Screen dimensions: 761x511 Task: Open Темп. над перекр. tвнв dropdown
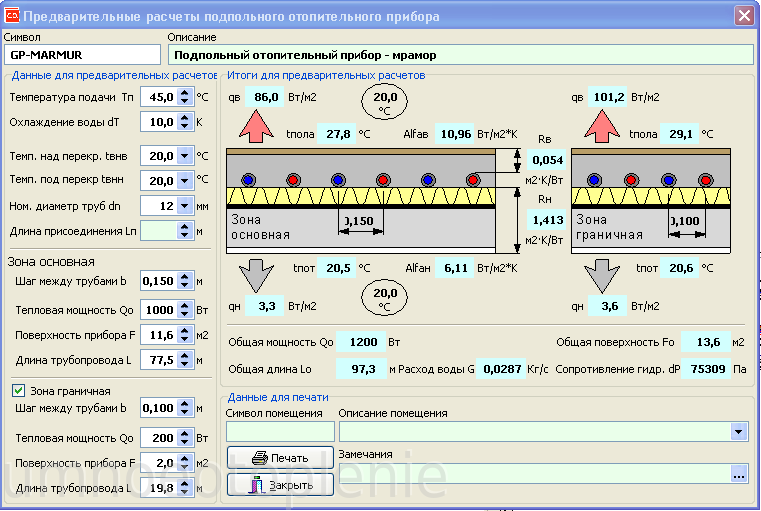point(184,156)
